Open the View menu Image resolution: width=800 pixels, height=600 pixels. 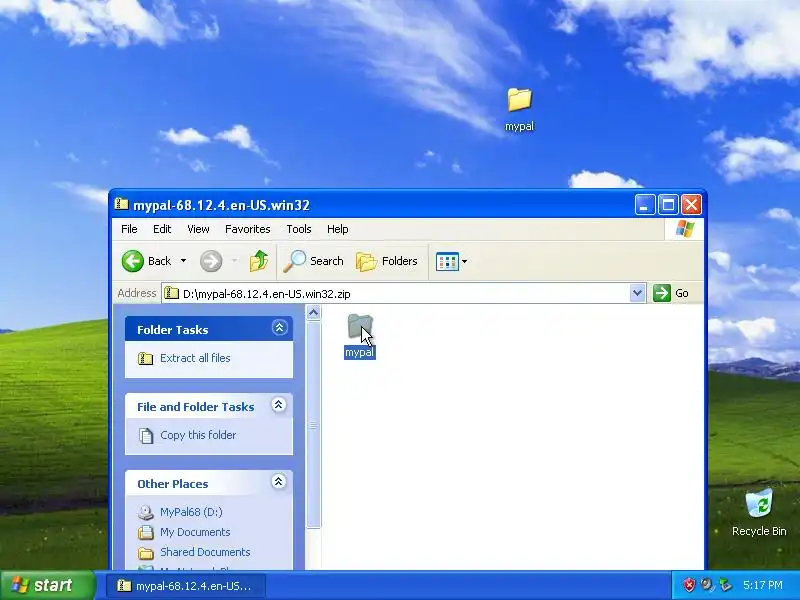(x=198, y=229)
